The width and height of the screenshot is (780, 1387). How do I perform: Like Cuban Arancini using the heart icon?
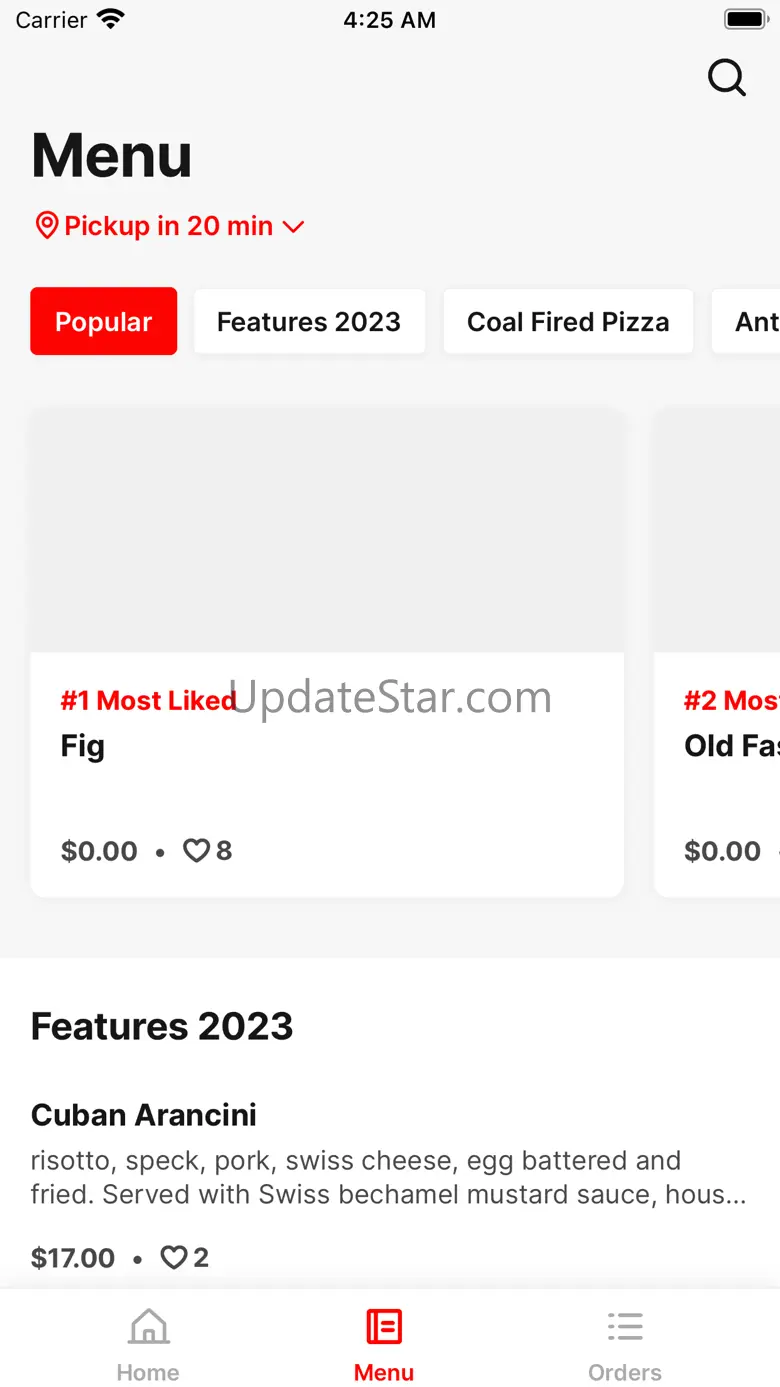pyautogui.click(x=174, y=1258)
